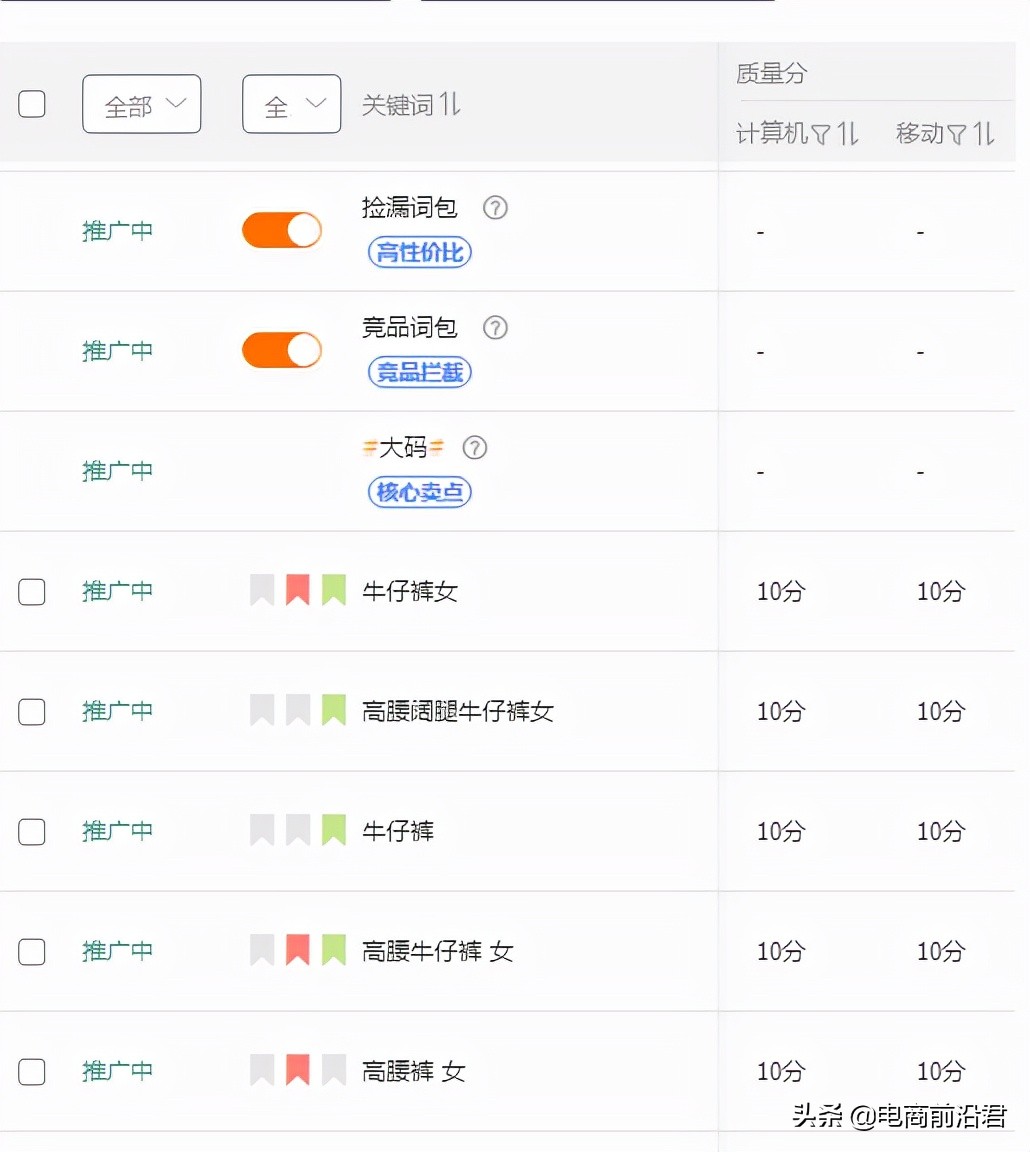
Task: Click the 核心卖点 badge under 大码
Action: point(418,492)
